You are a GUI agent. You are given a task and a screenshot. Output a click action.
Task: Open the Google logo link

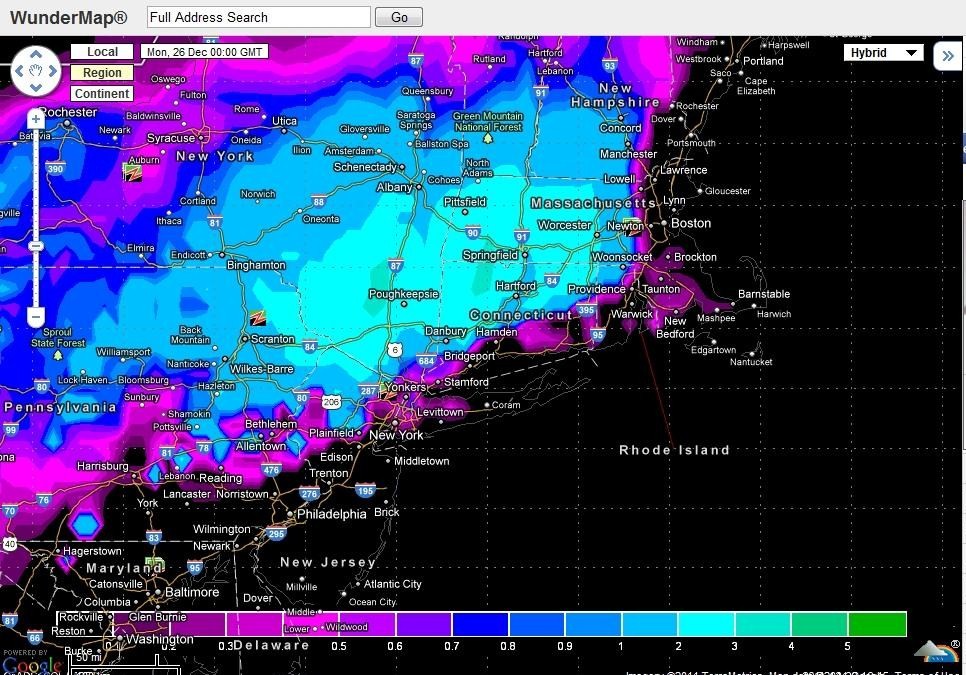pyautogui.click(x=31, y=666)
